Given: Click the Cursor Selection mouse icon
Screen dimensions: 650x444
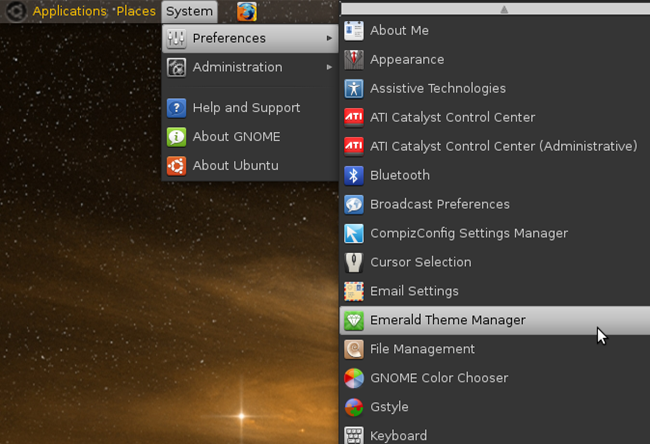Looking at the screenshot, I should tap(354, 262).
